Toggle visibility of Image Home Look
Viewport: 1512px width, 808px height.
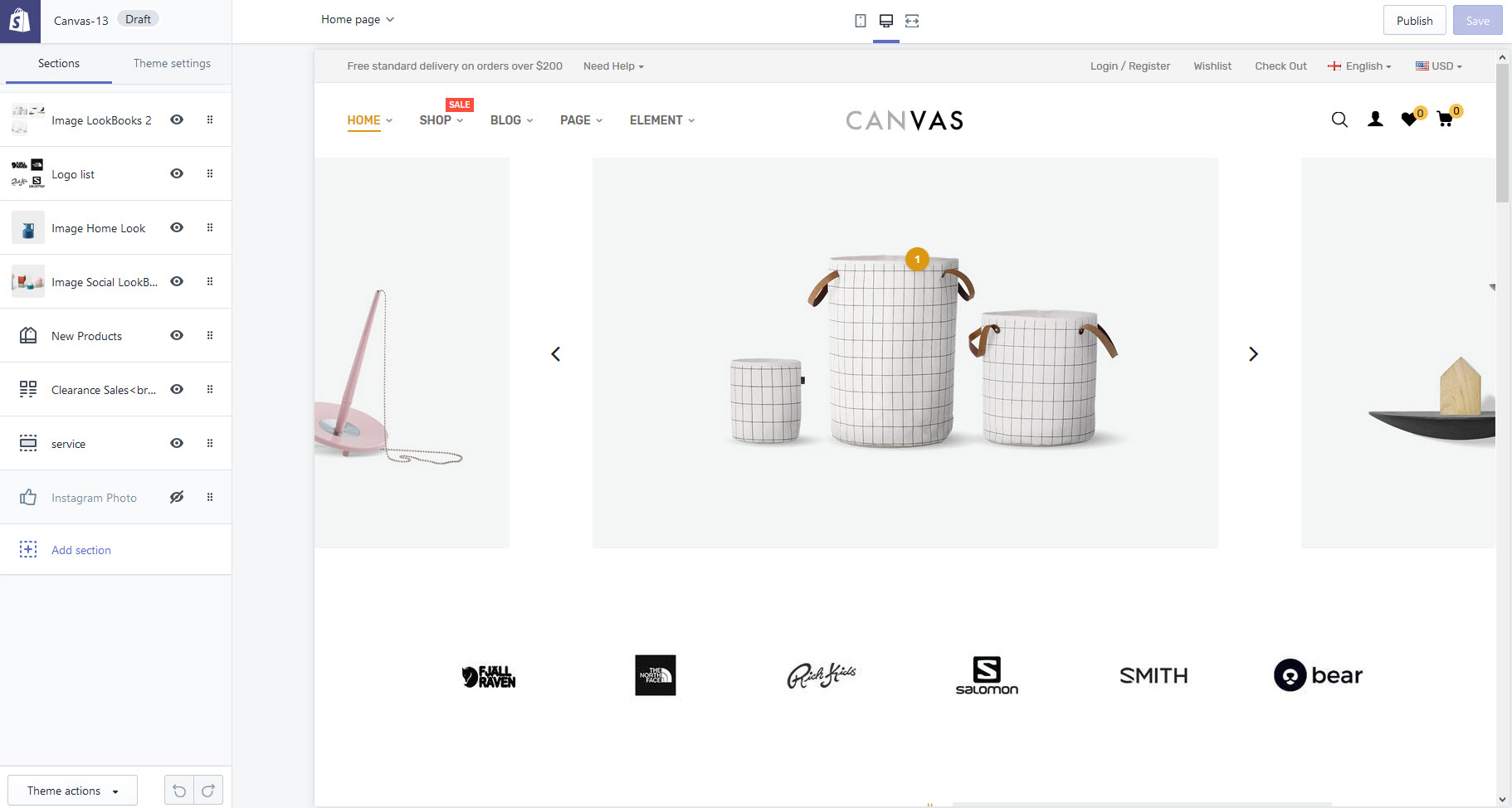pyautogui.click(x=177, y=227)
